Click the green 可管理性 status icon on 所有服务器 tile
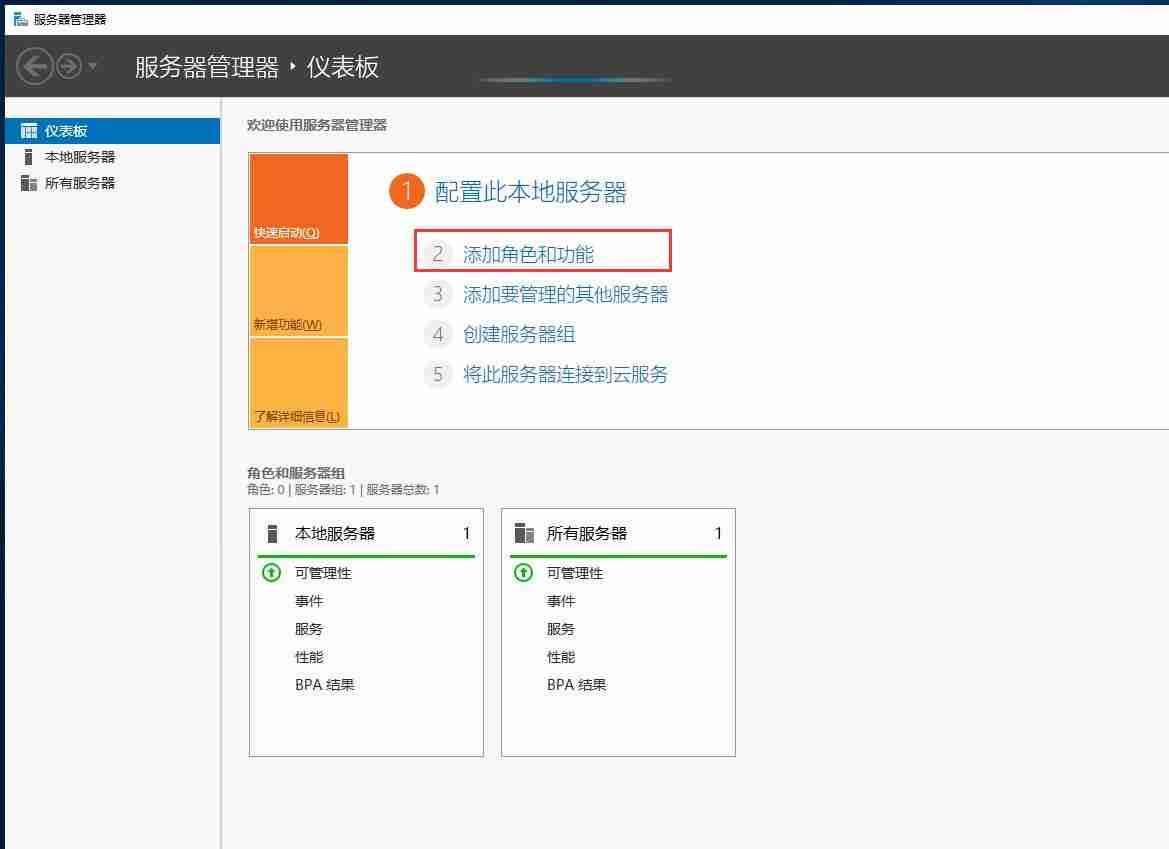Viewport: 1169px width, 849px height. (522, 573)
